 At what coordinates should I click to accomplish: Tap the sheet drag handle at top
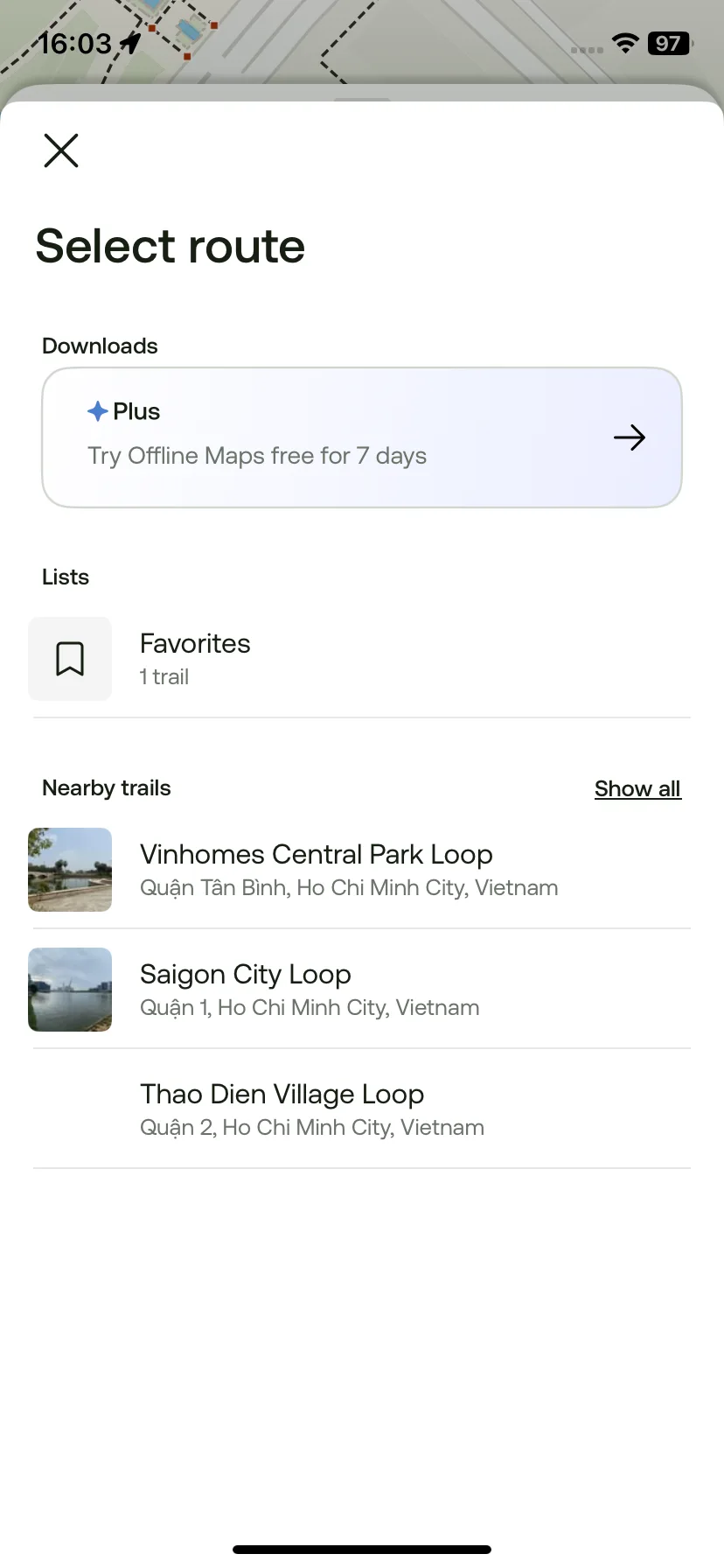362,100
